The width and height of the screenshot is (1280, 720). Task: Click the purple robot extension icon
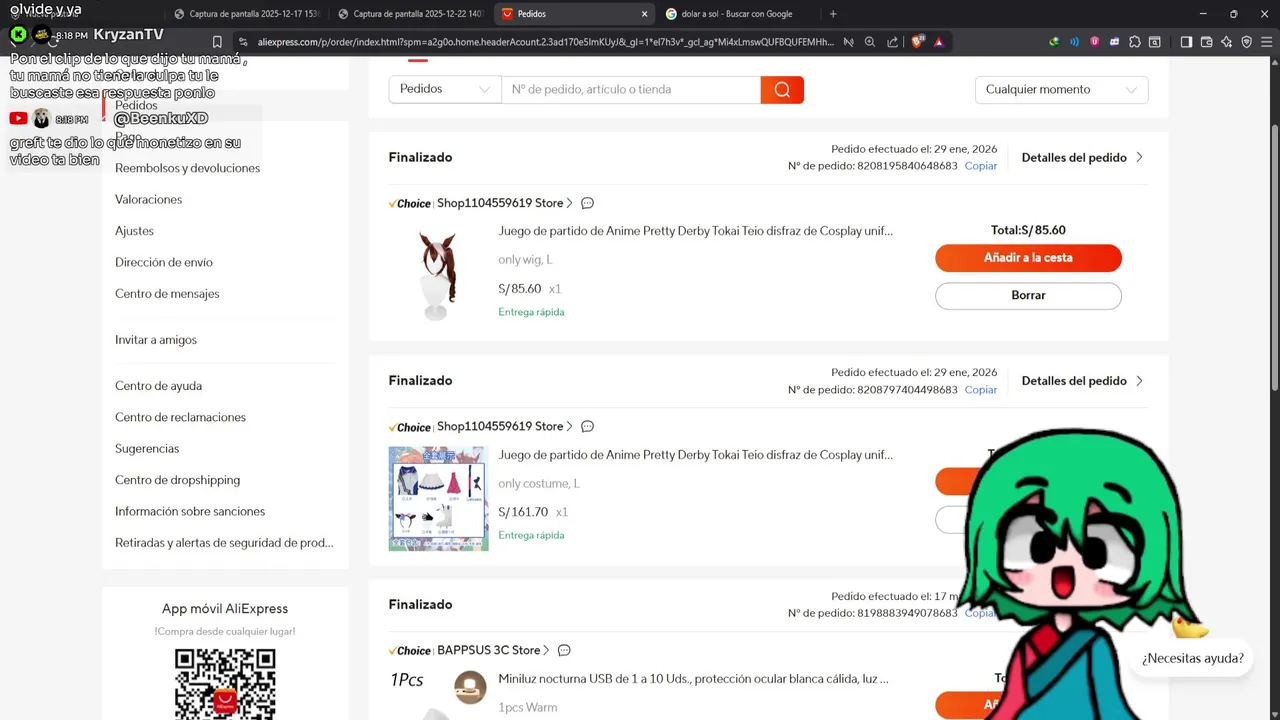[1115, 42]
